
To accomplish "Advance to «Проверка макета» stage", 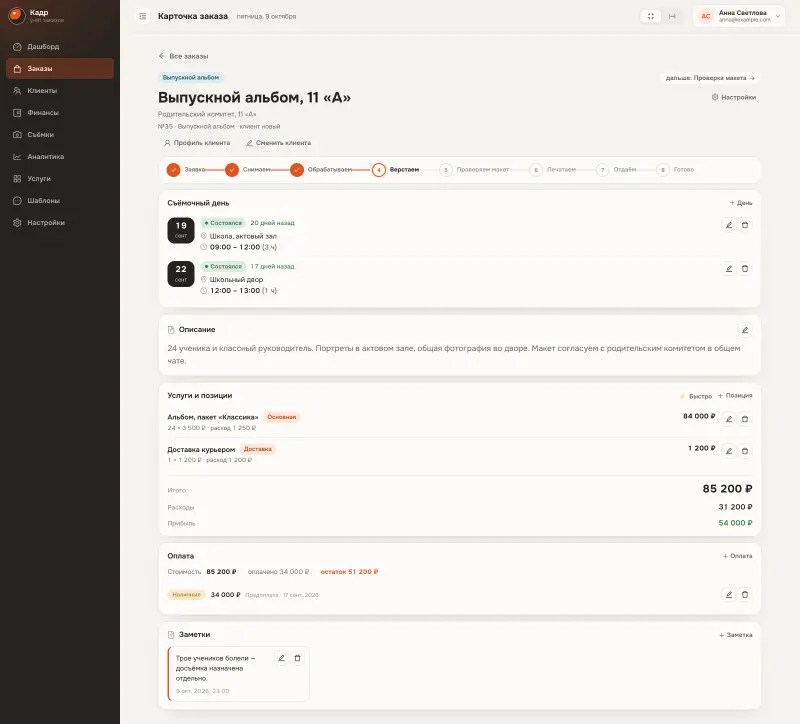I will [710, 78].
